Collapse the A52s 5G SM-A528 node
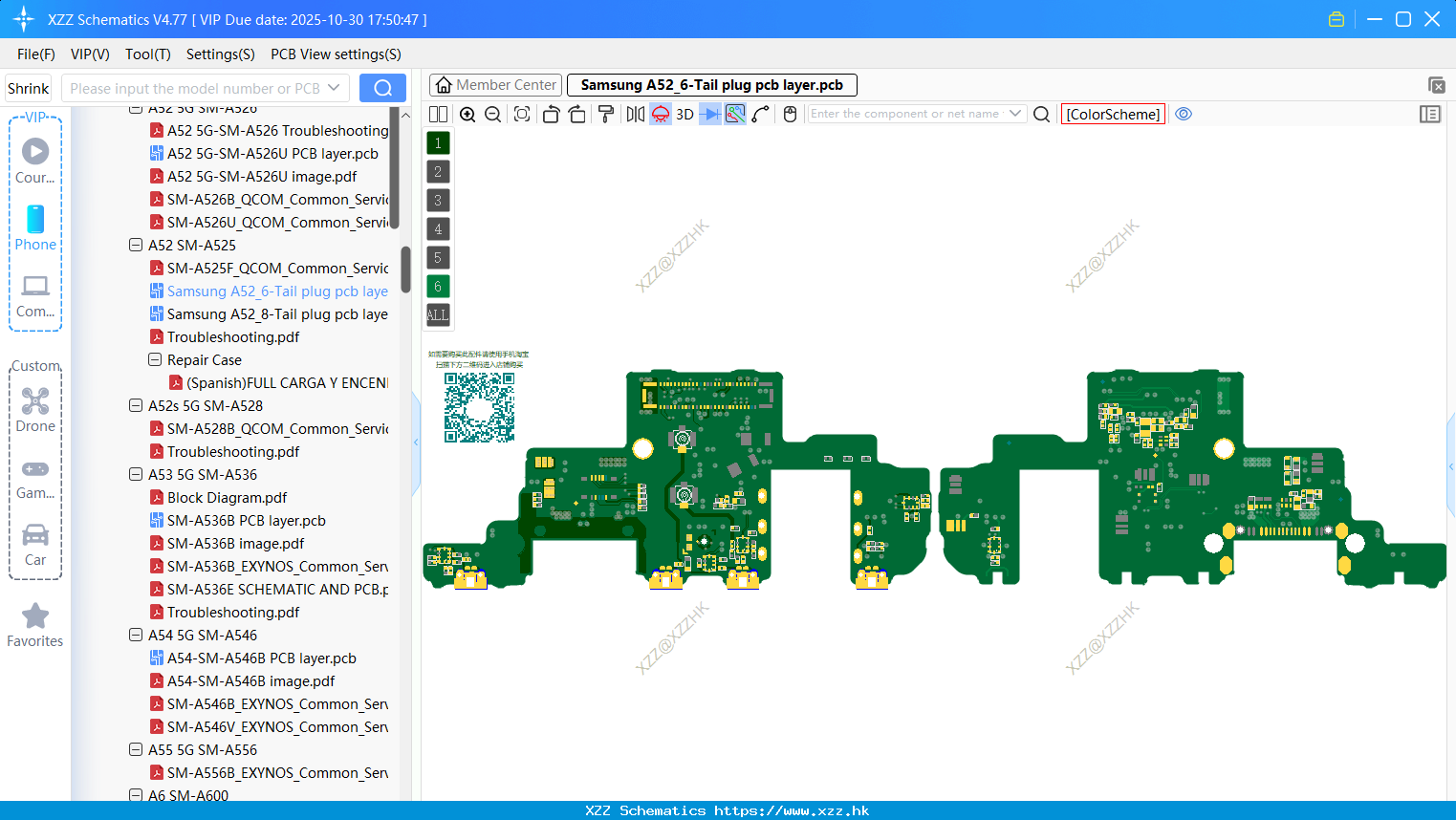Image resolution: width=1456 pixels, height=820 pixels. (136, 405)
